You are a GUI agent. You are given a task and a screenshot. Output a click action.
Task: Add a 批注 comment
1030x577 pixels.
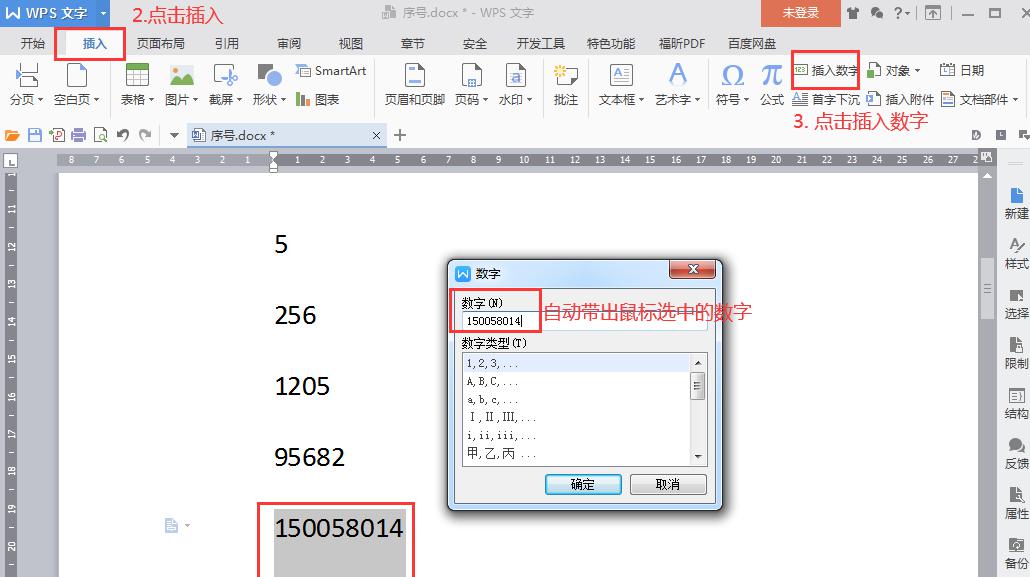coord(566,84)
